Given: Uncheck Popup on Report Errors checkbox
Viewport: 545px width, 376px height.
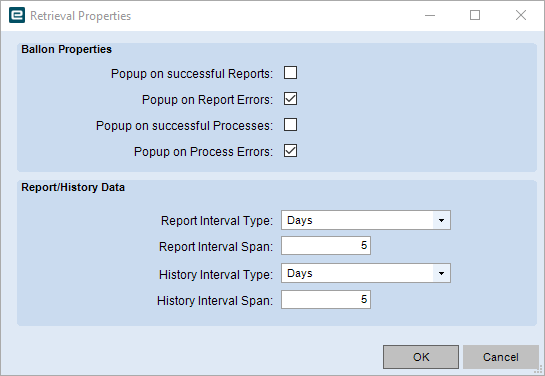Looking at the screenshot, I should 290,99.
